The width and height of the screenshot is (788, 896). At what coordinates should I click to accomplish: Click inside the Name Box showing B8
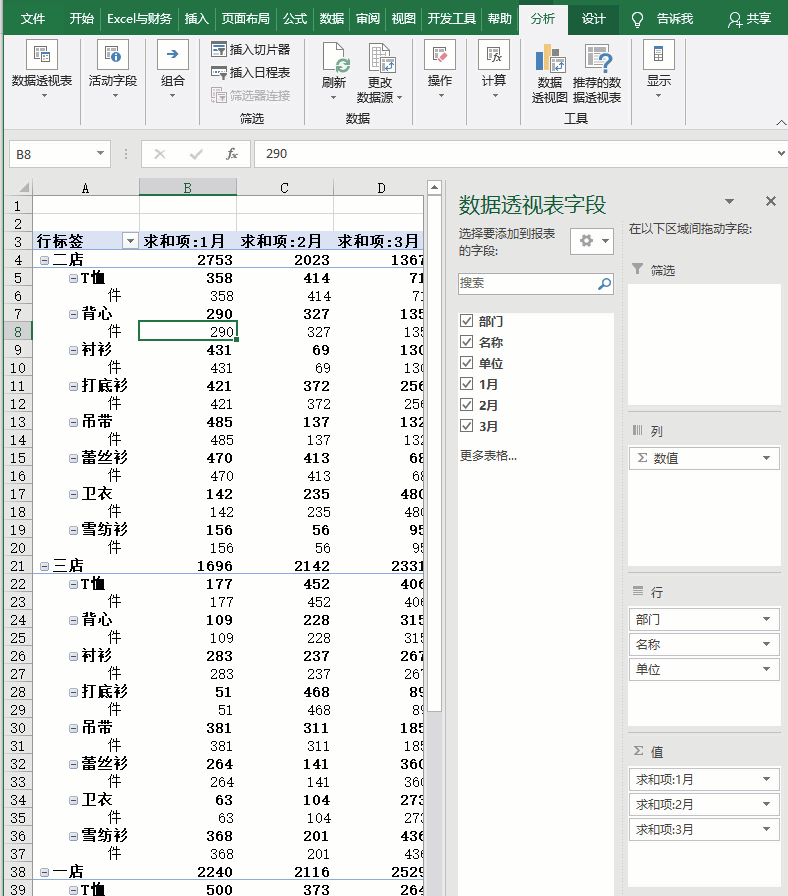click(51, 154)
